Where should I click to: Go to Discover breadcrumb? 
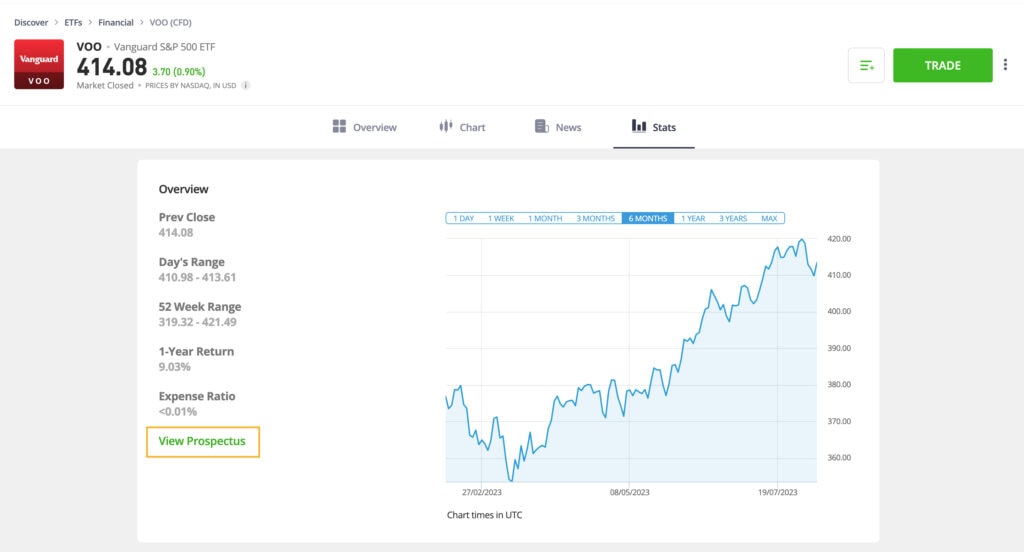pyautogui.click(x=31, y=22)
